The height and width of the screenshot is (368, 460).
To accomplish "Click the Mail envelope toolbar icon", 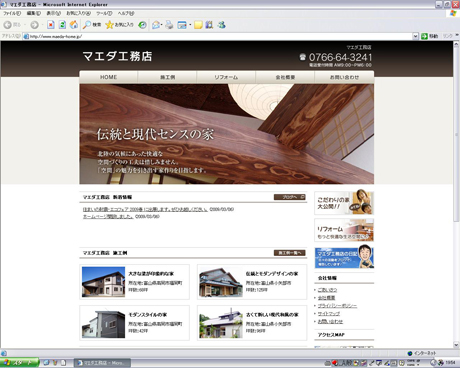I will (156, 25).
